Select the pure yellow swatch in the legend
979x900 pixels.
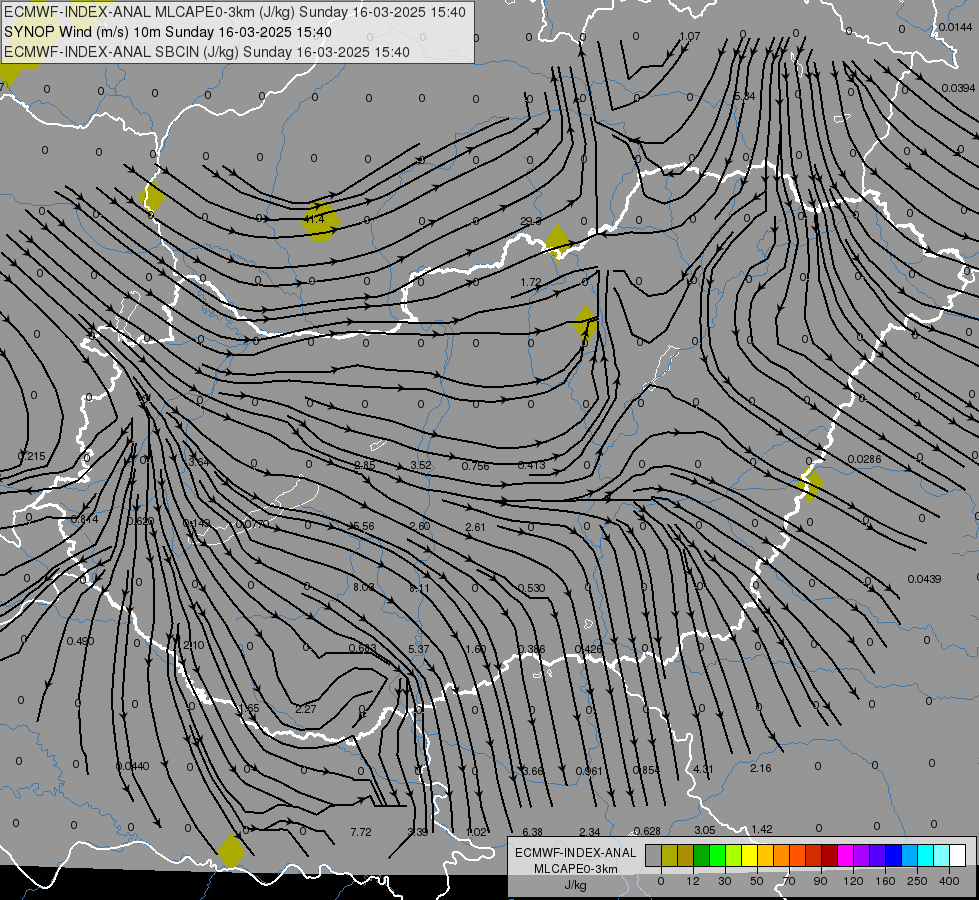coord(749,855)
